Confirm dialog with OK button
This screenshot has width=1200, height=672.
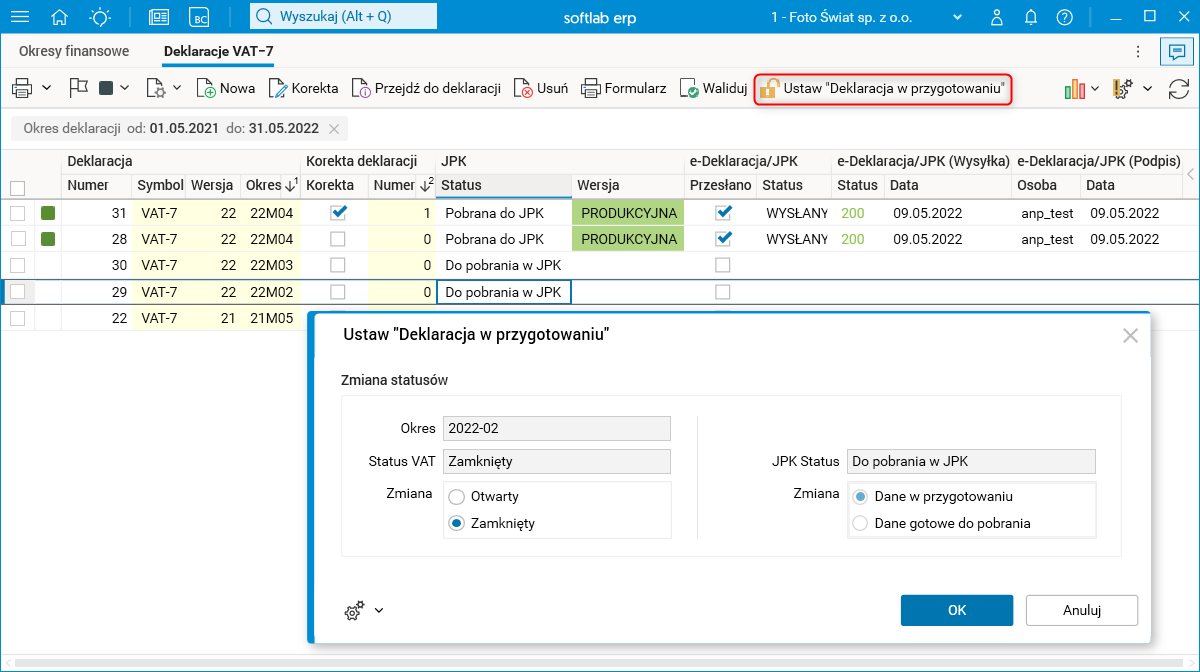957,610
